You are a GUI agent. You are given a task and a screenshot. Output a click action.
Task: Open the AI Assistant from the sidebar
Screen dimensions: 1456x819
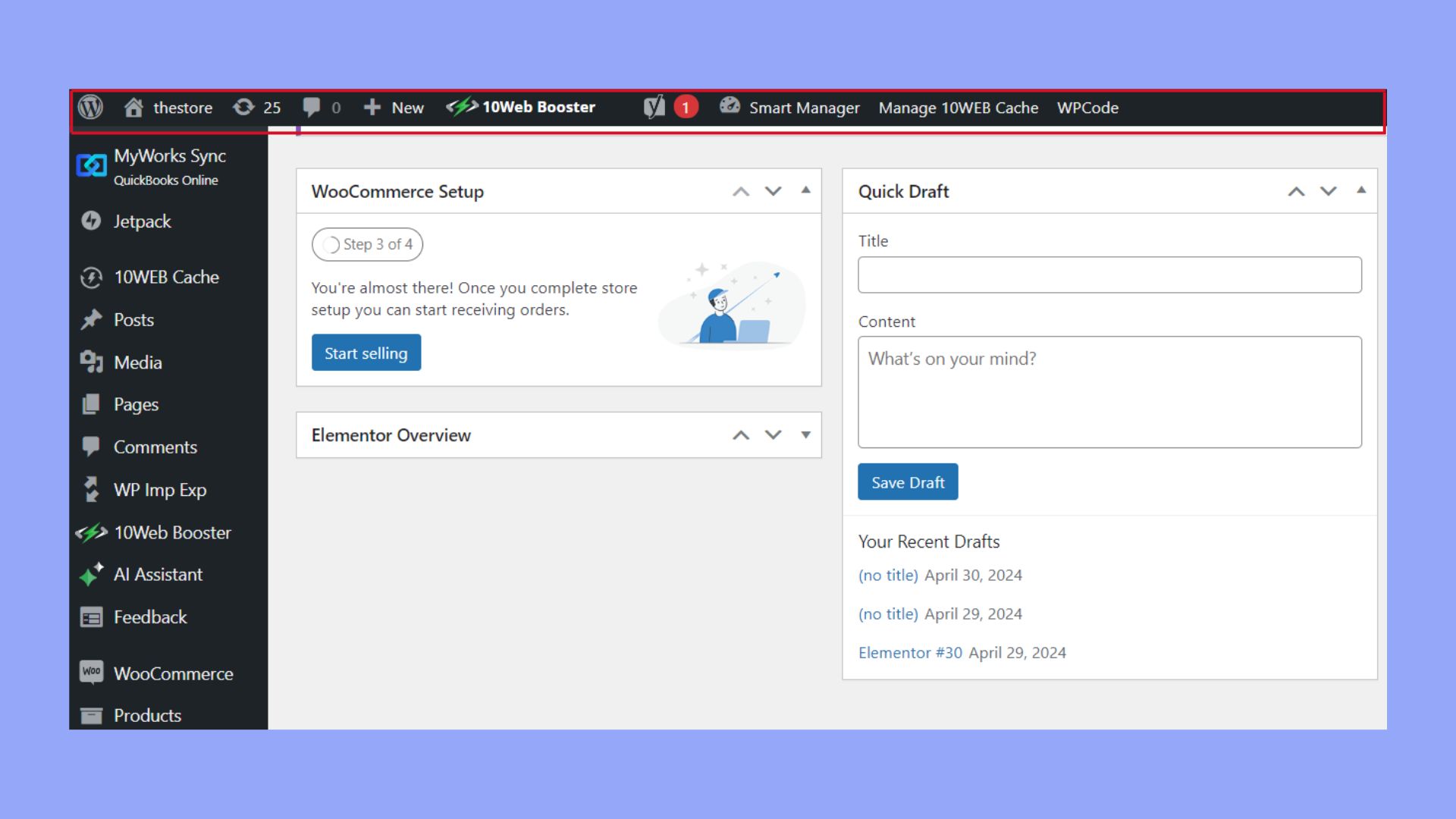point(91,574)
